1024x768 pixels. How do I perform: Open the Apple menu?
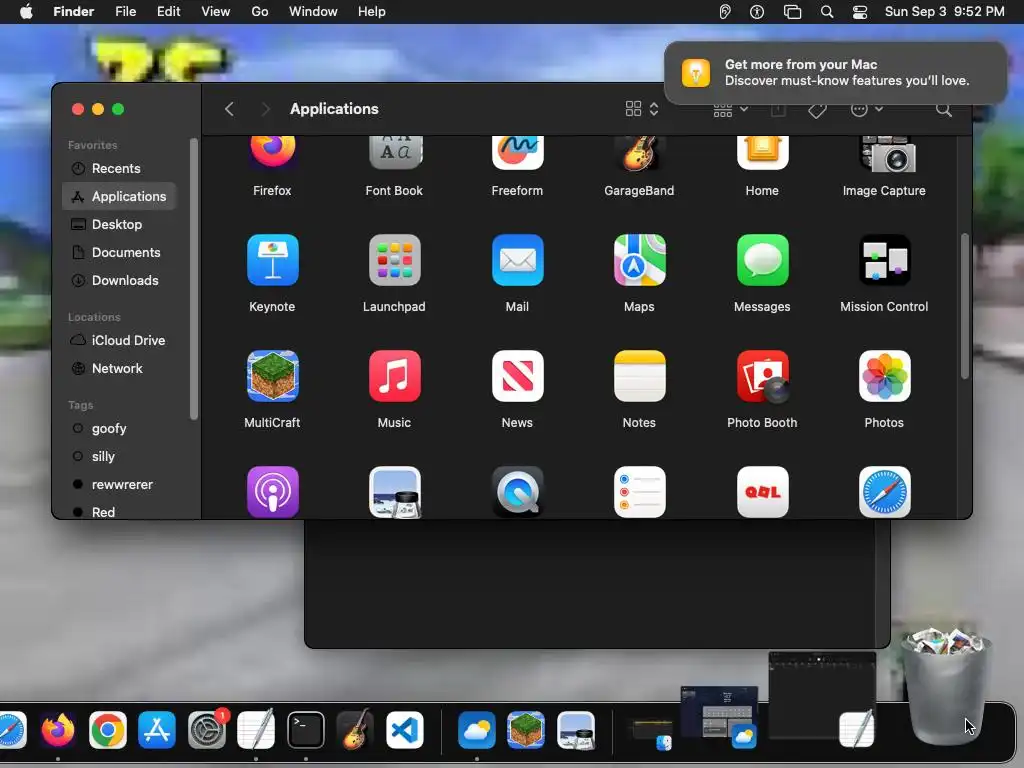click(26, 12)
